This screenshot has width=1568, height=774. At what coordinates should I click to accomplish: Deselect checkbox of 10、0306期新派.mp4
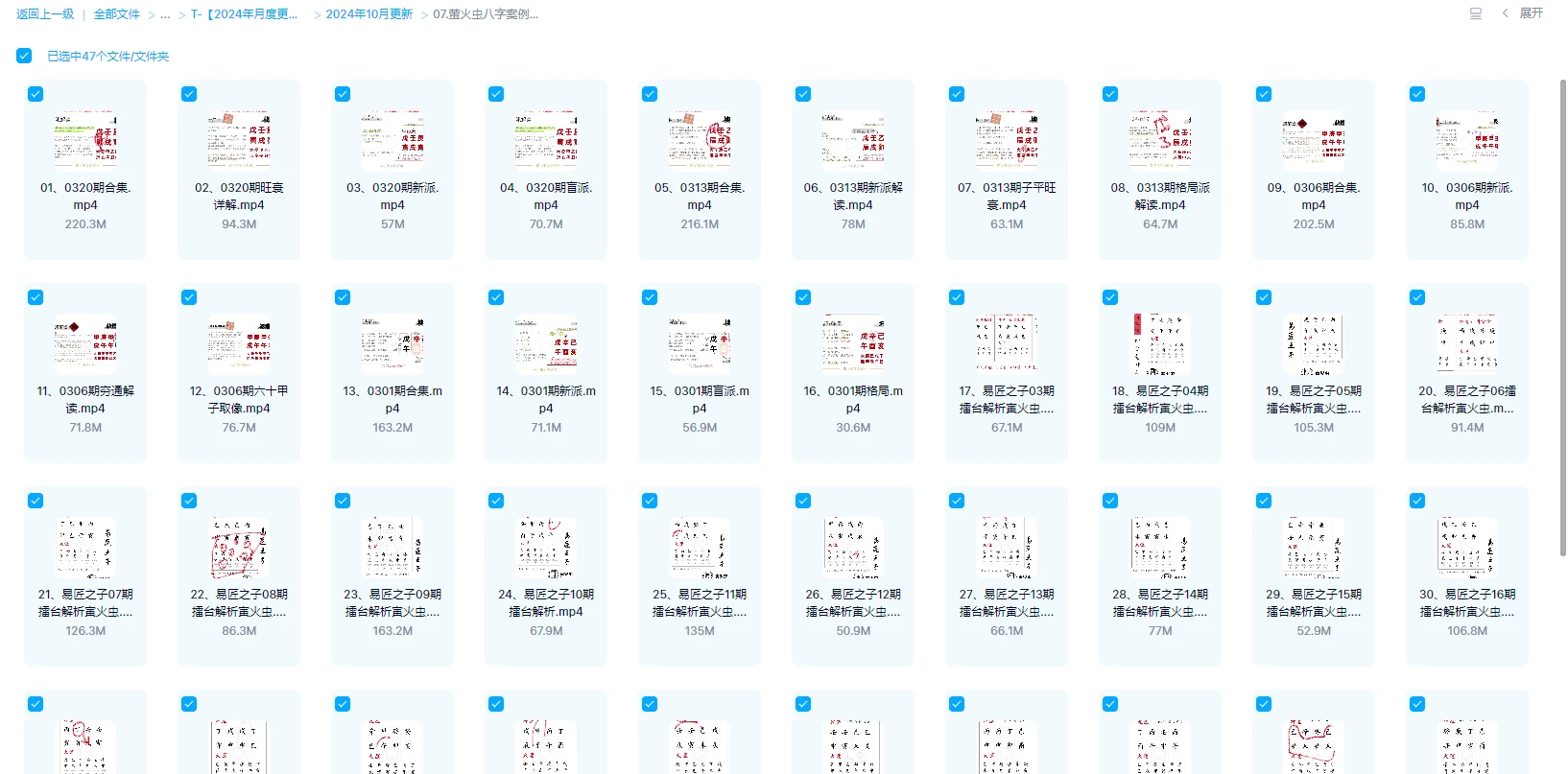[1417, 94]
